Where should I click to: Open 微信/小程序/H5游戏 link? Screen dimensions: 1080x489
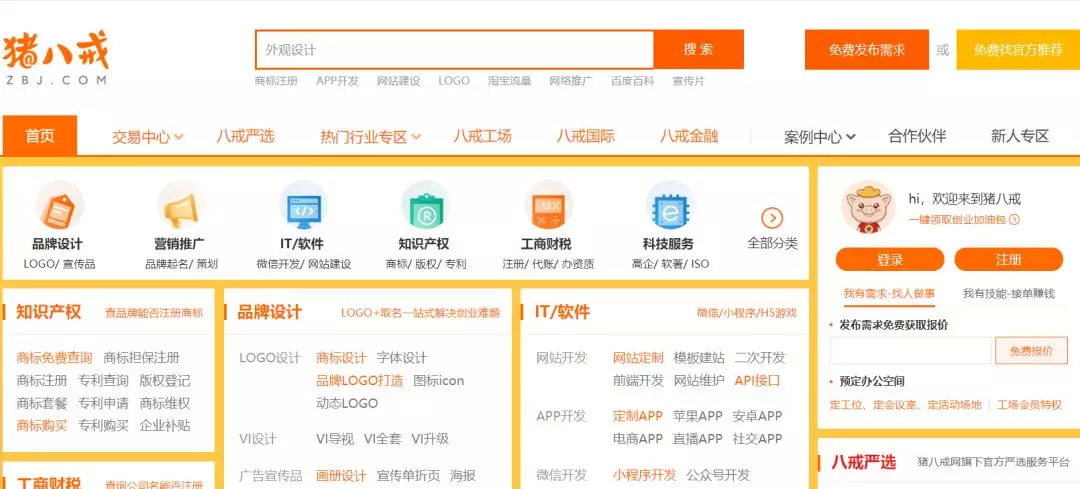click(747, 313)
